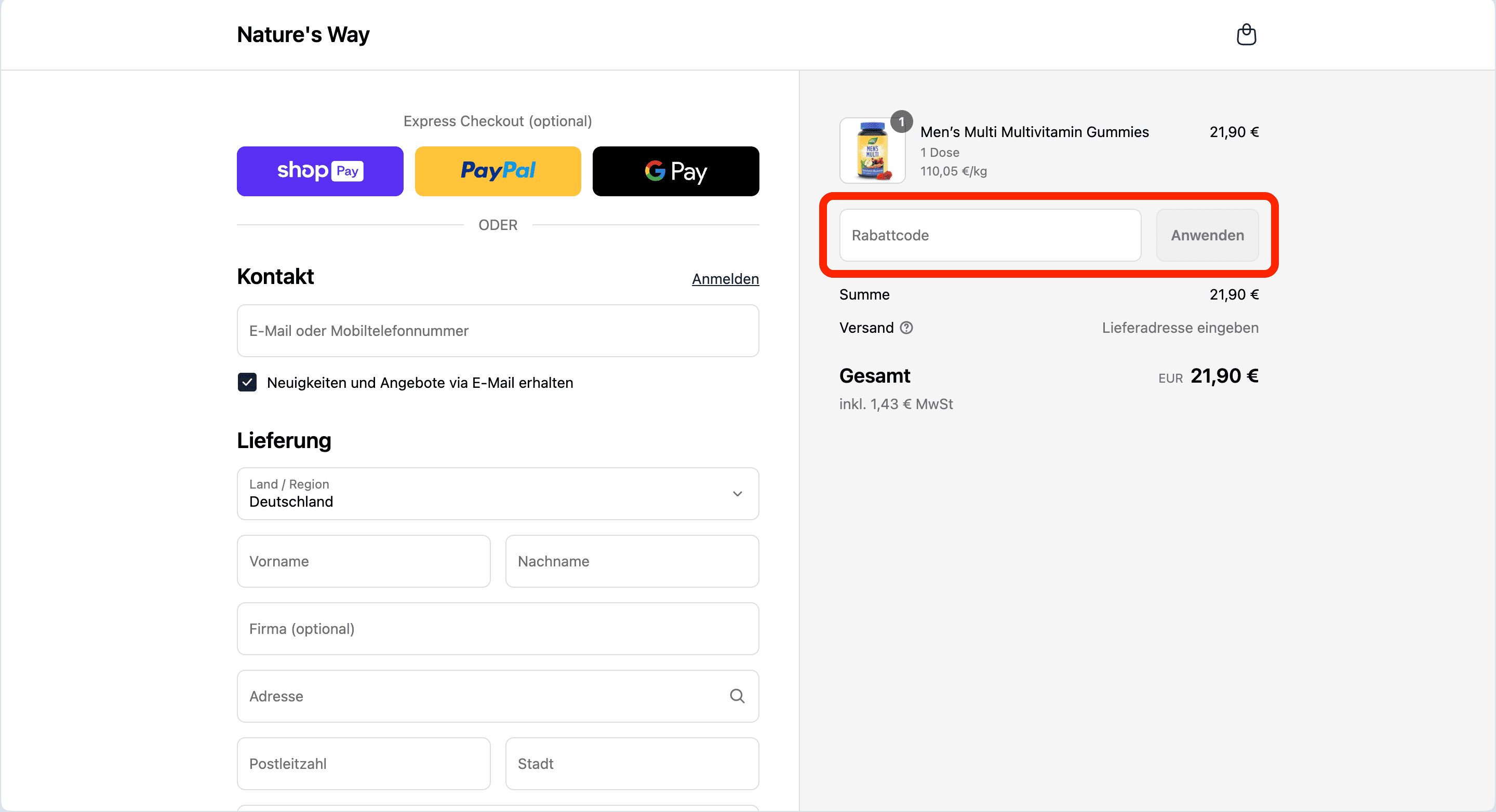
Task: Focus the Firma (optional) field
Action: 498,629
